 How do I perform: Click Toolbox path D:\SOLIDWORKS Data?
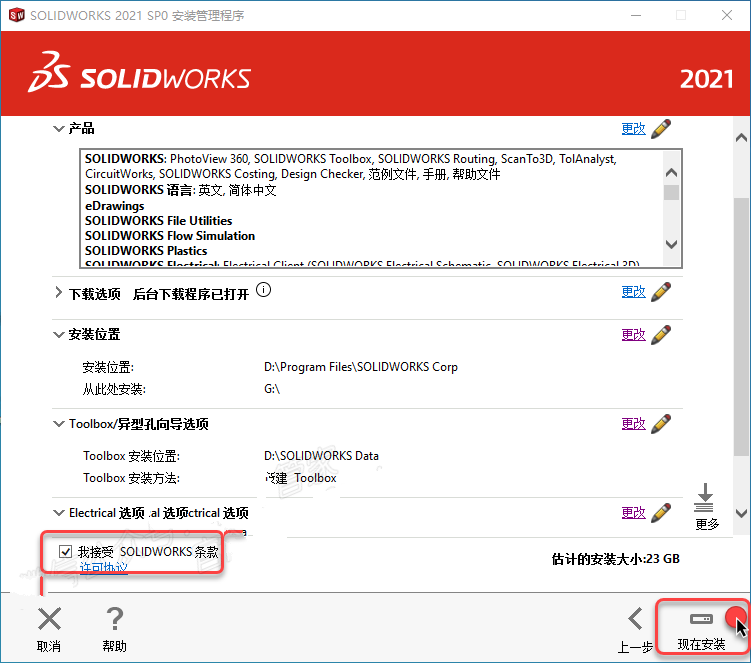(x=321, y=456)
